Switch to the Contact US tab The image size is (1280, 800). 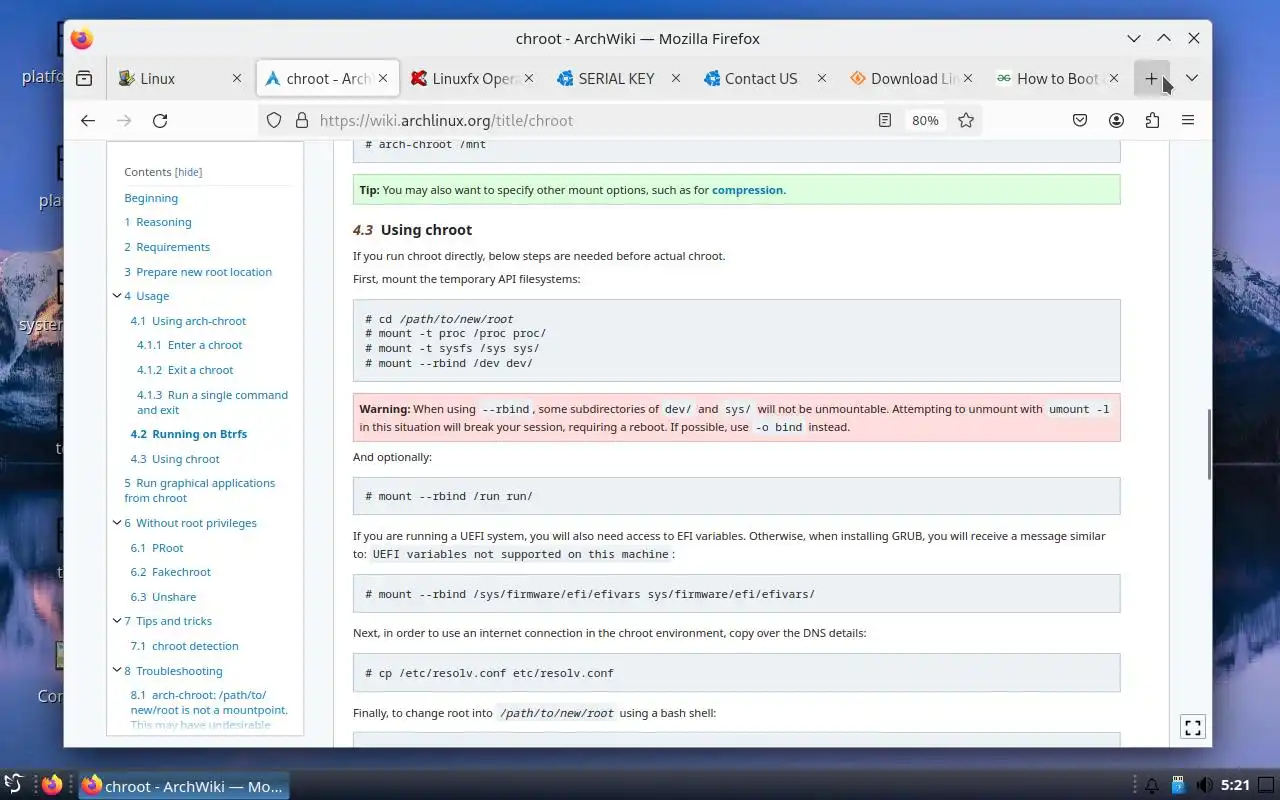tap(766, 78)
